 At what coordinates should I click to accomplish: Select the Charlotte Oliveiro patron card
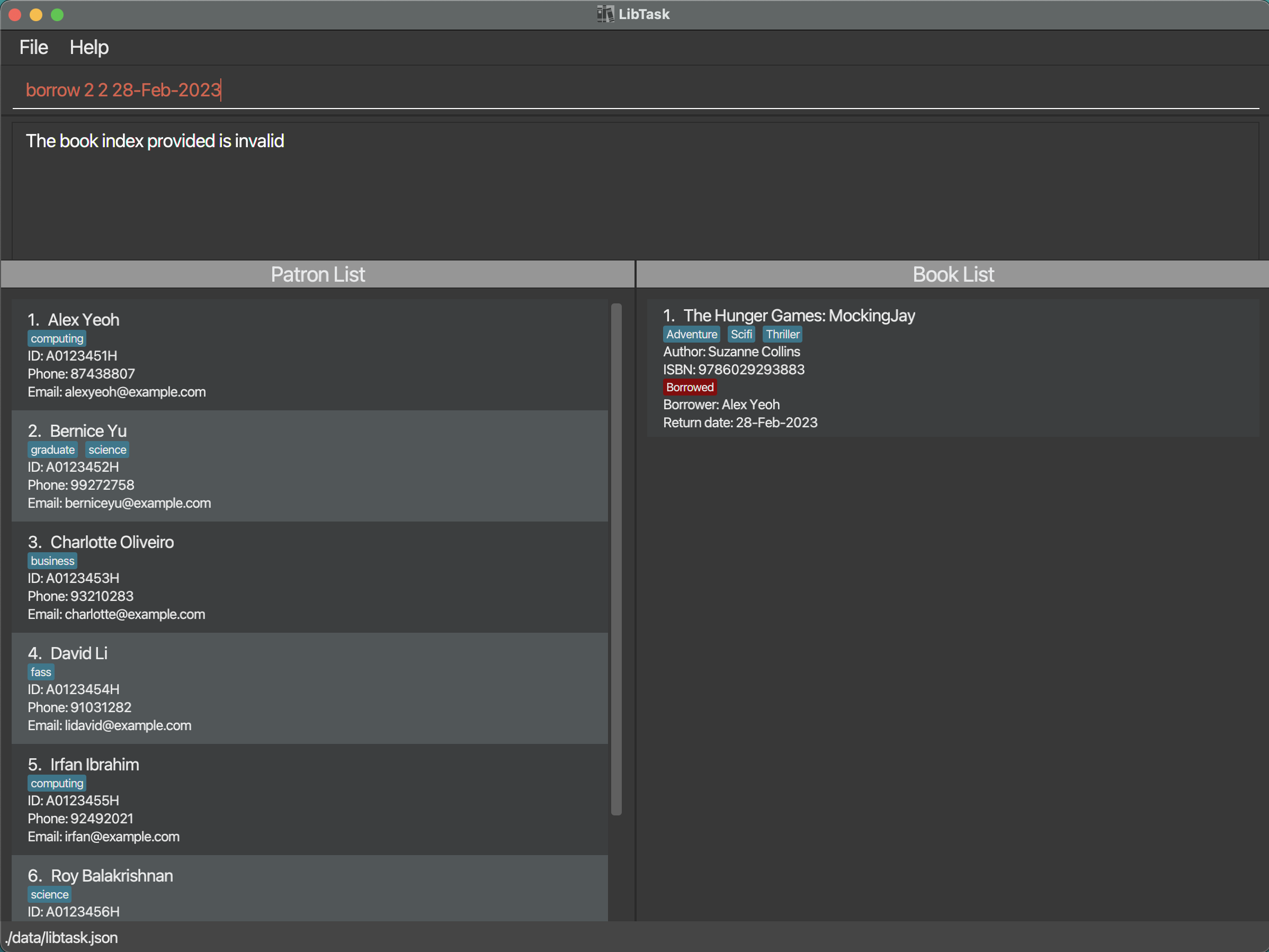click(x=310, y=577)
